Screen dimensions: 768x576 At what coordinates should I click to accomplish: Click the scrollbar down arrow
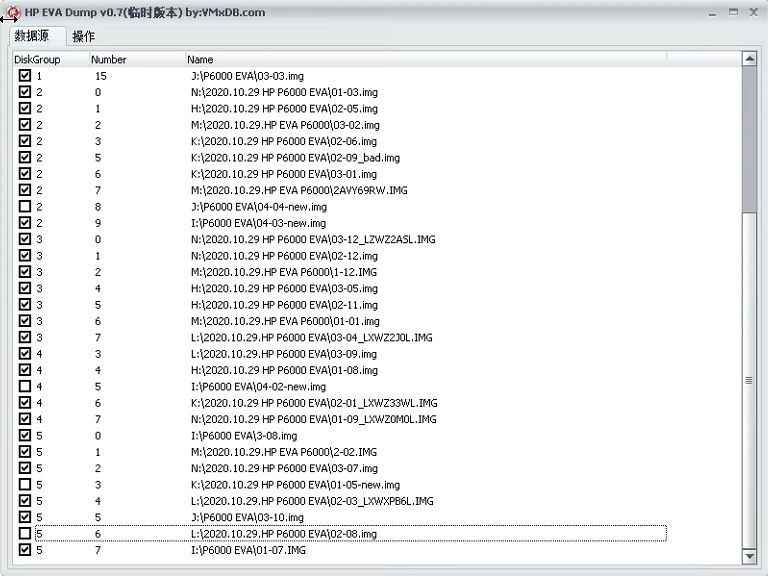pos(749,556)
